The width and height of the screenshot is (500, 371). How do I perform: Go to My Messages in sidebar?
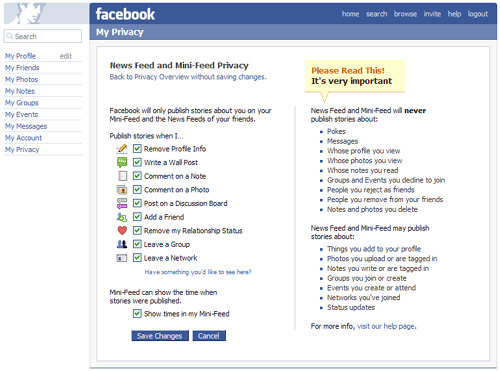26,126
